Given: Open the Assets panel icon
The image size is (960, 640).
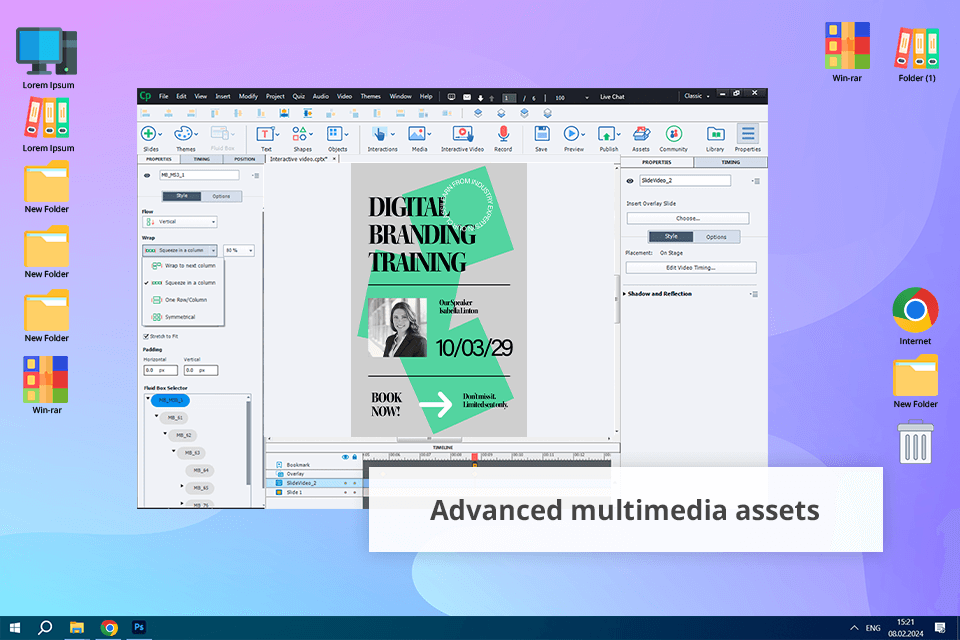Looking at the screenshot, I should point(641,134).
